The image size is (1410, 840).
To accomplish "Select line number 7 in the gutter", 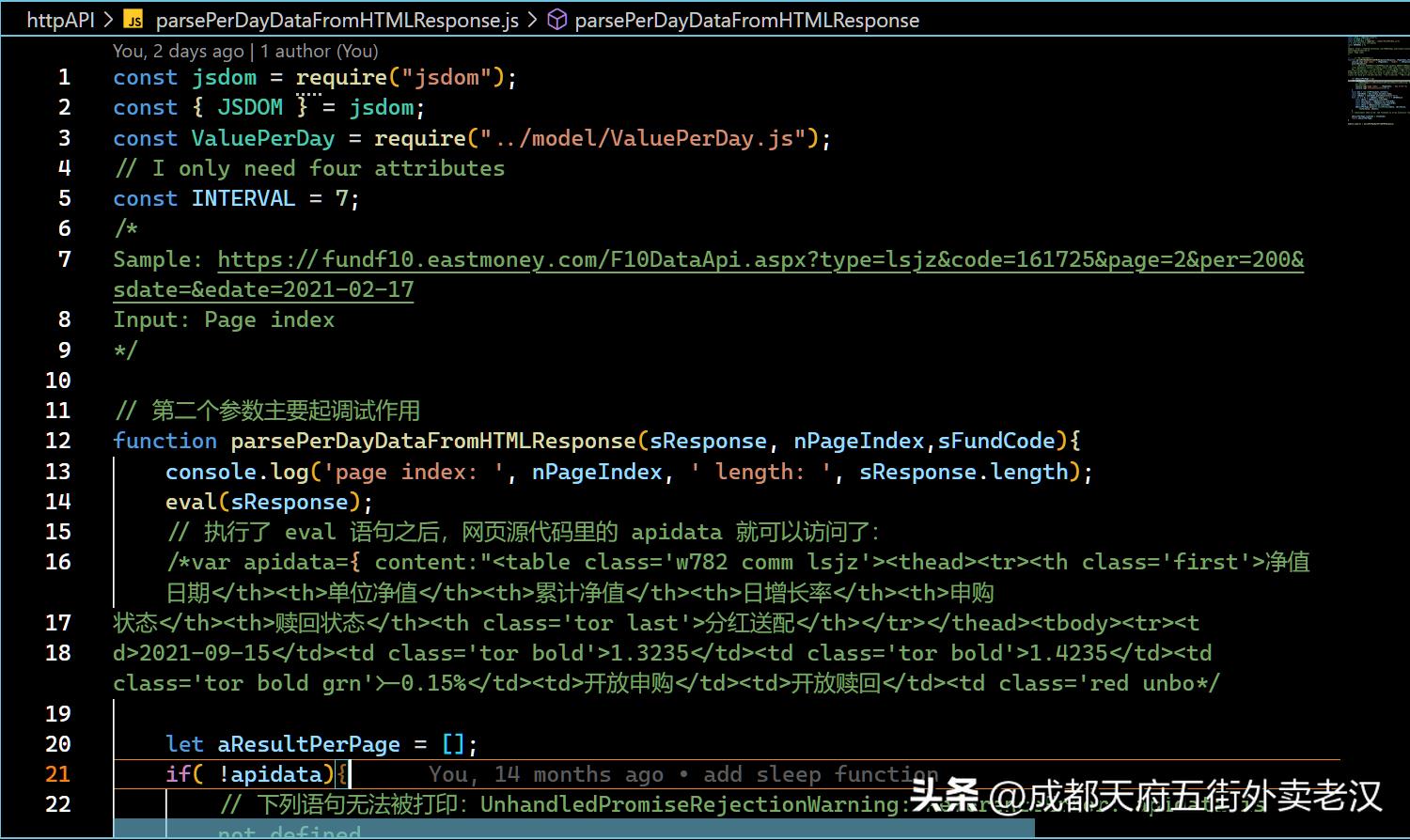I will click(64, 258).
